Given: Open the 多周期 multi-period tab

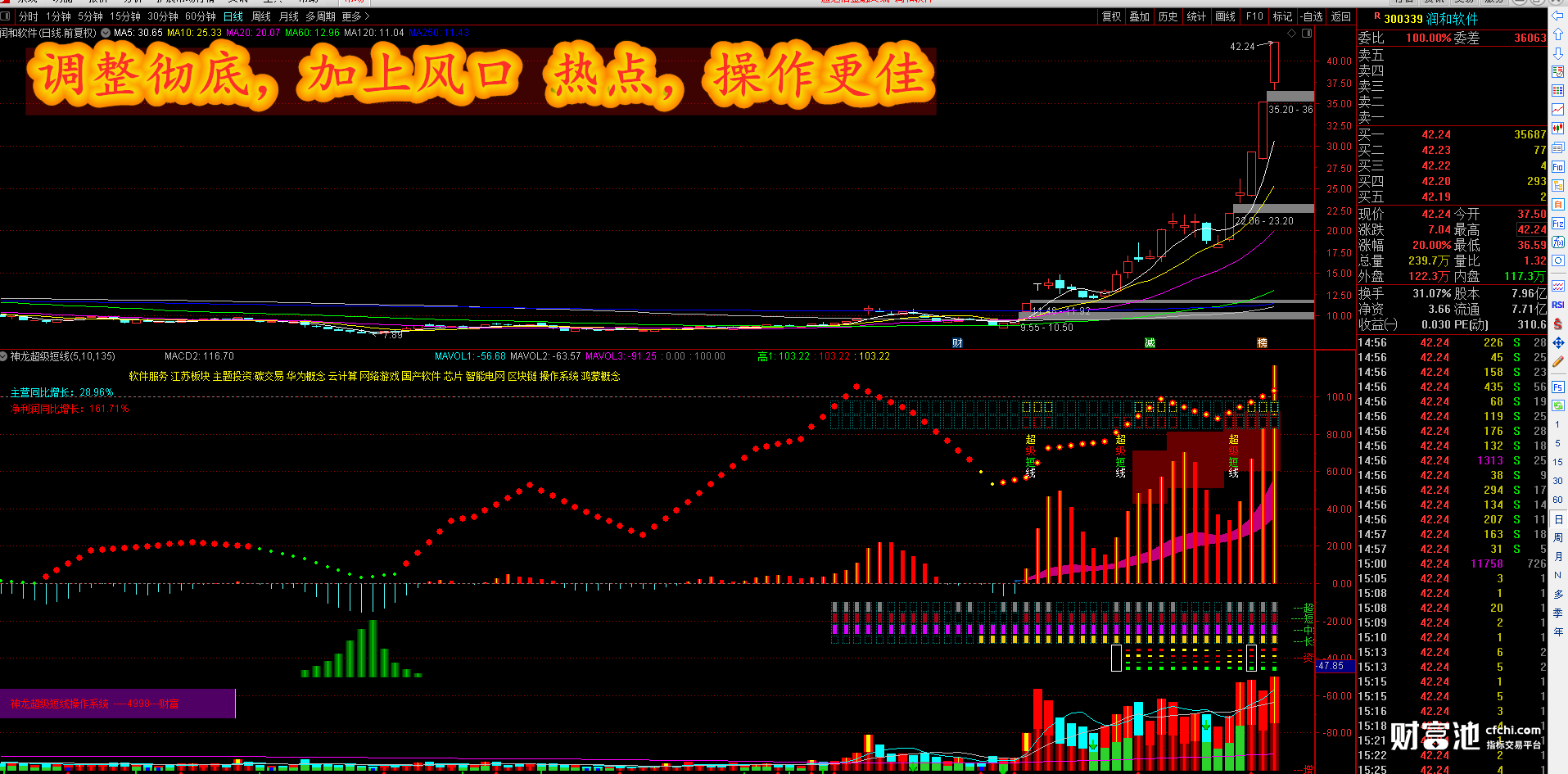Looking at the screenshot, I should [x=320, y=16].
